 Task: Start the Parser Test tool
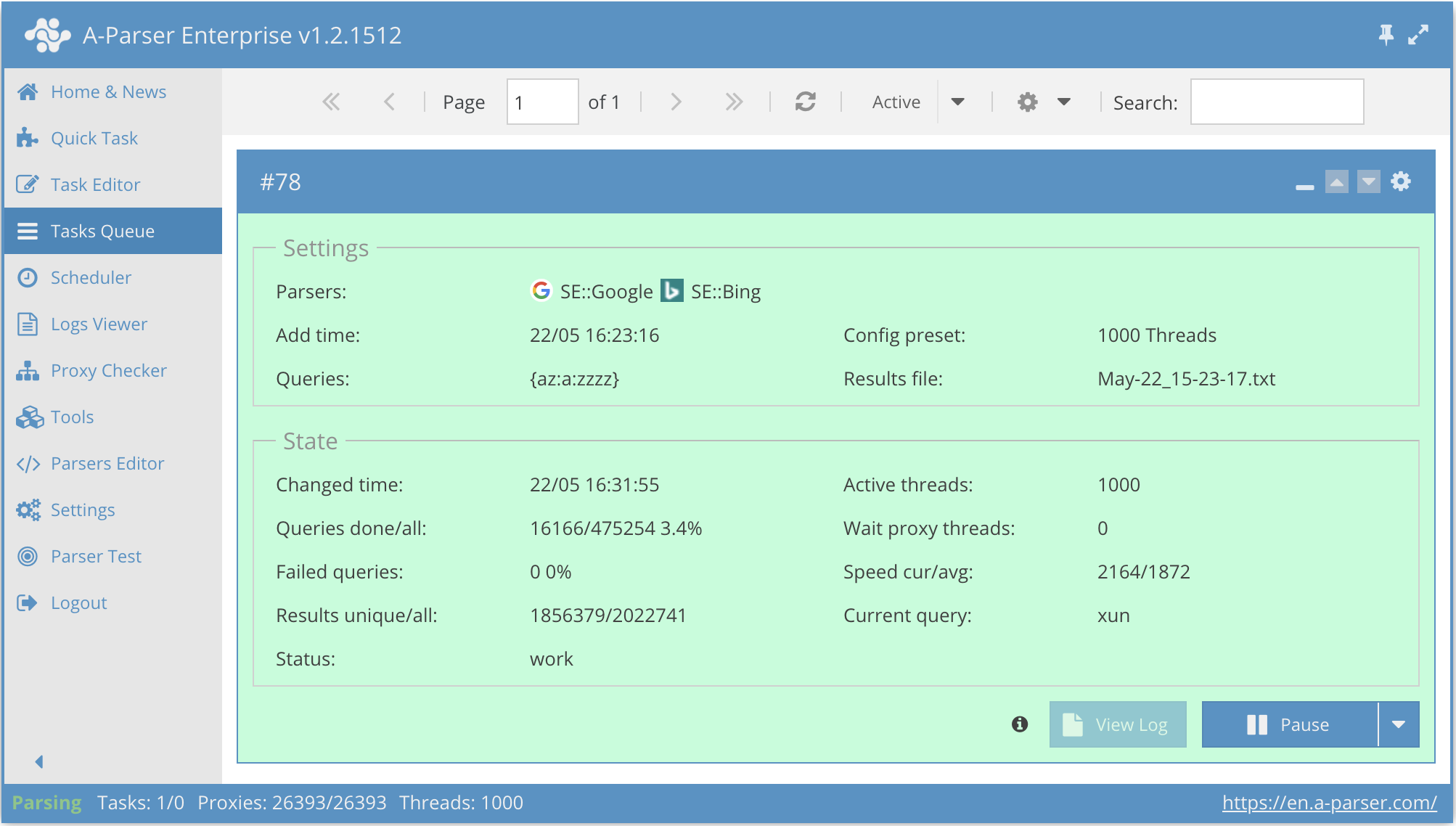(96, 556)
